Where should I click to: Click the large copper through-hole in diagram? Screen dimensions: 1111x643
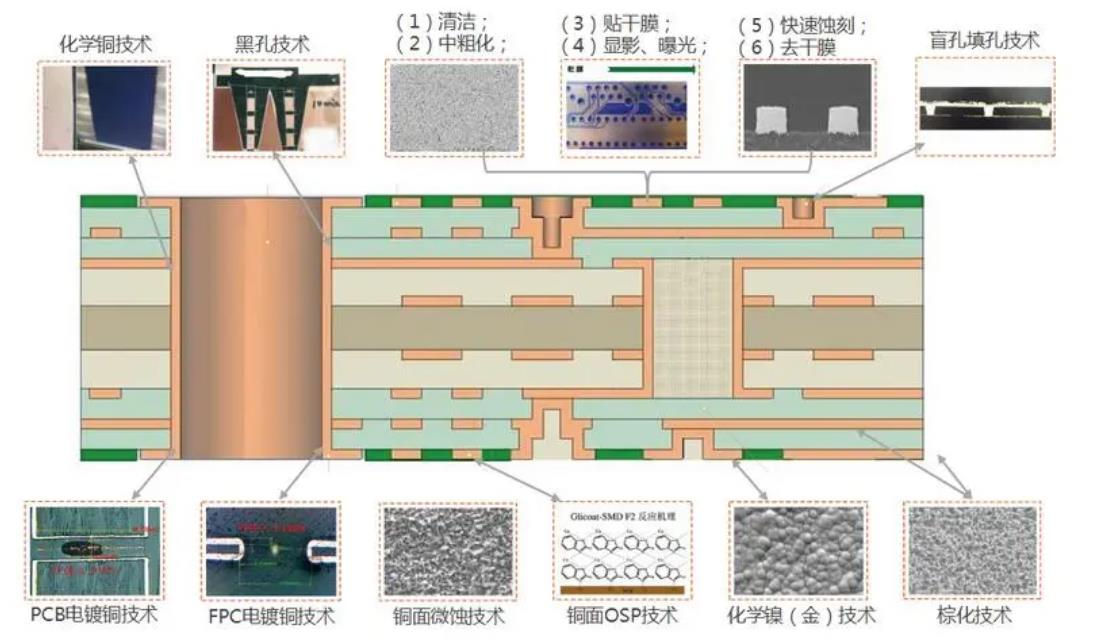click(x=251, y=326)
